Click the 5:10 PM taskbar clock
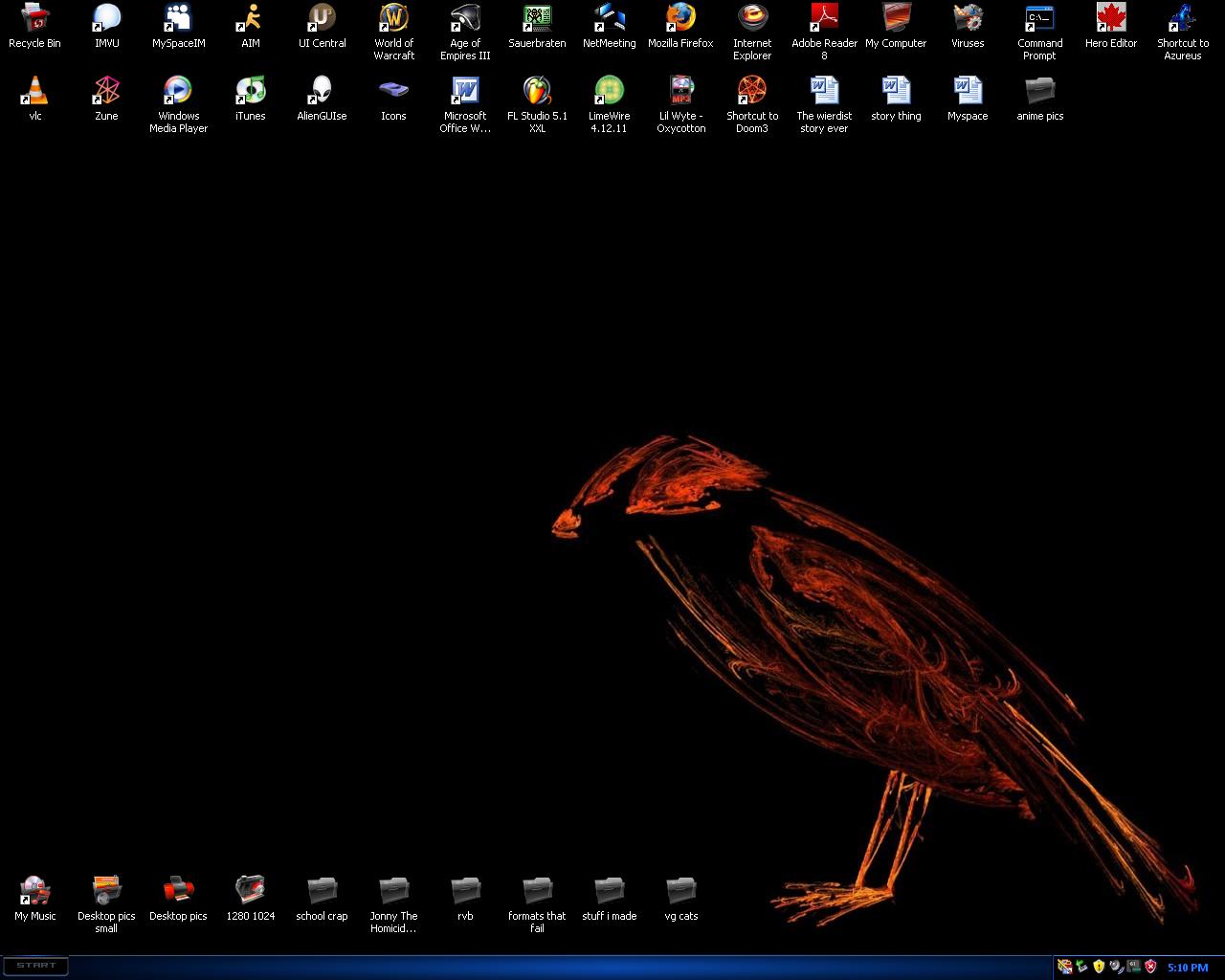This screenshot has width=1225, height=980. 1187,968
